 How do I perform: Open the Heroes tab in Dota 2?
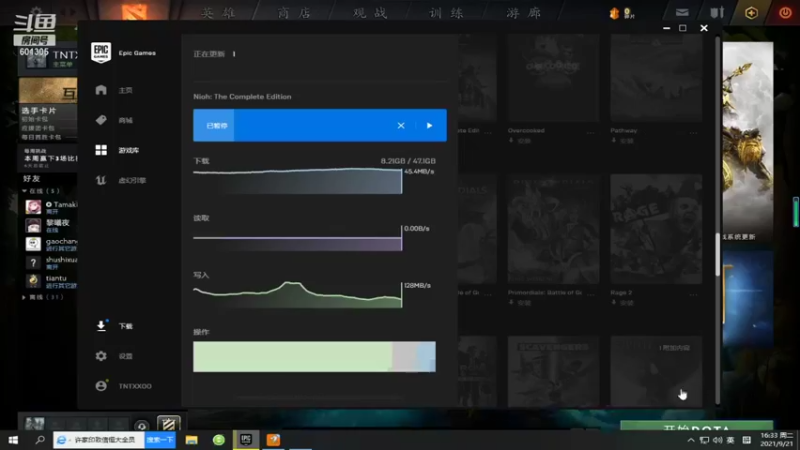218,13
